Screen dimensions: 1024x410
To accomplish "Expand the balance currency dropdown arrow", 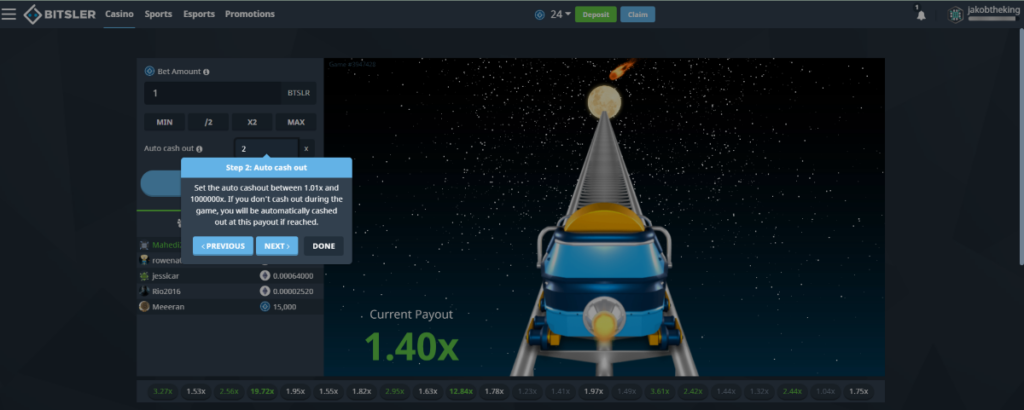I will pyautogui.click(x=568, y=14).
